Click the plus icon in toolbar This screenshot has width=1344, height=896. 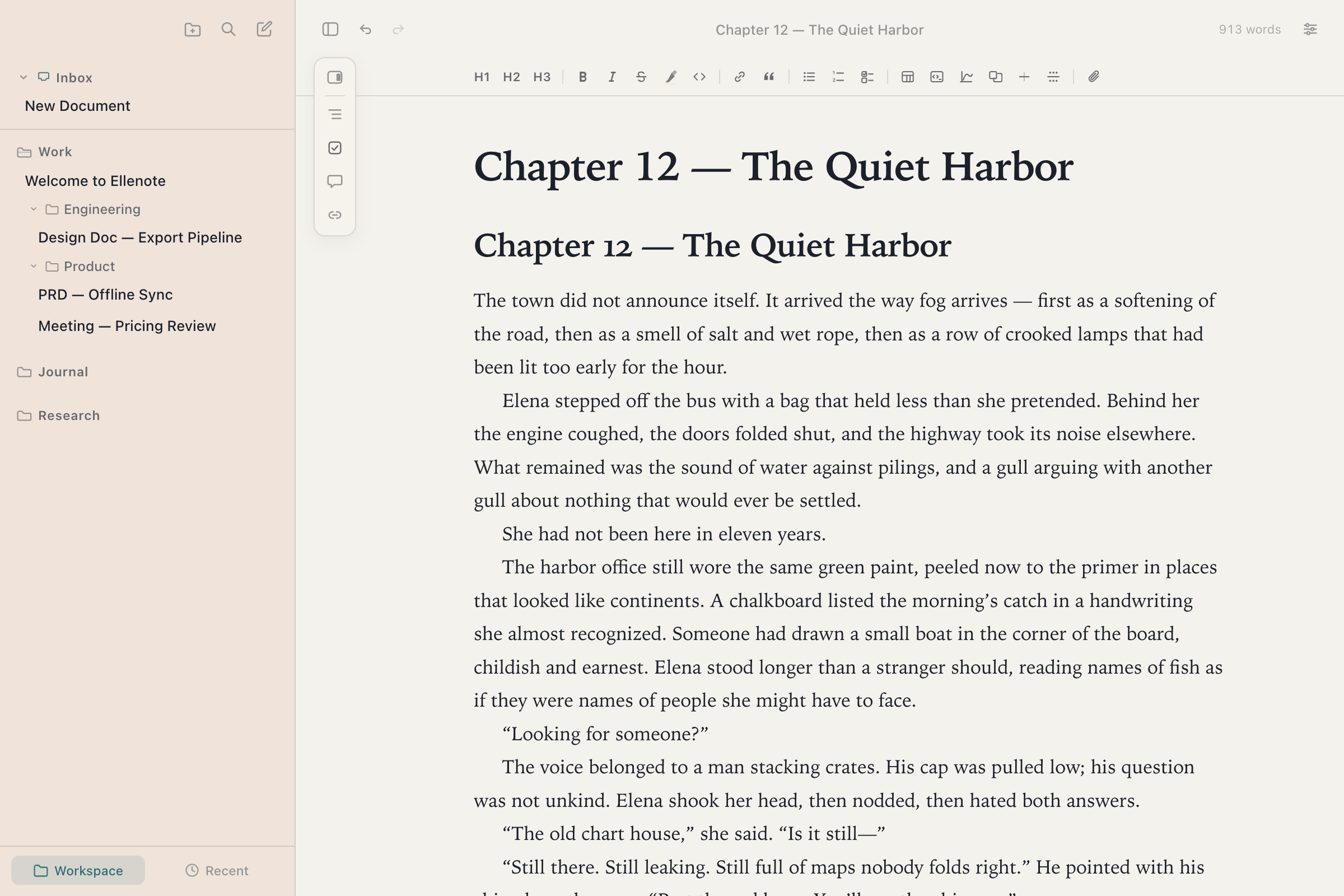(1024, 77)
